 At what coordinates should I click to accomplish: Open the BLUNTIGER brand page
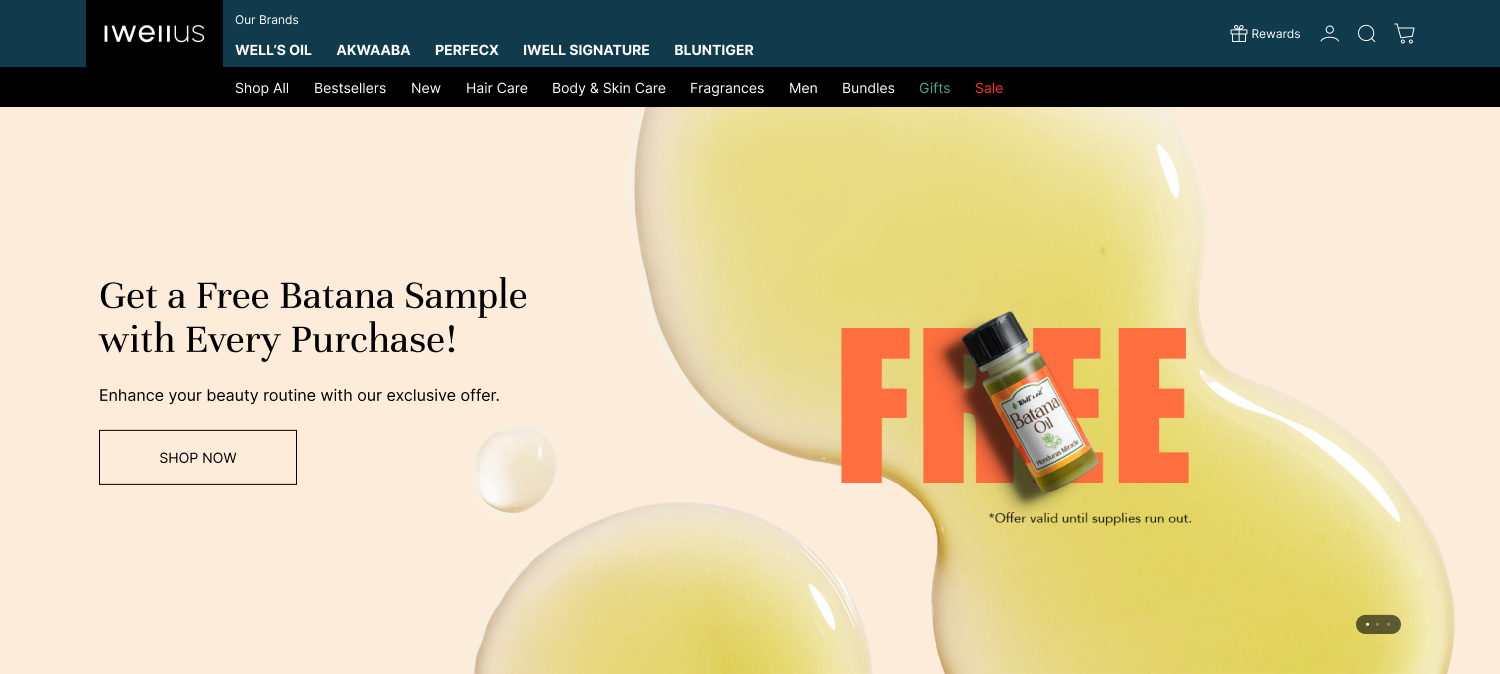(714, 50)
